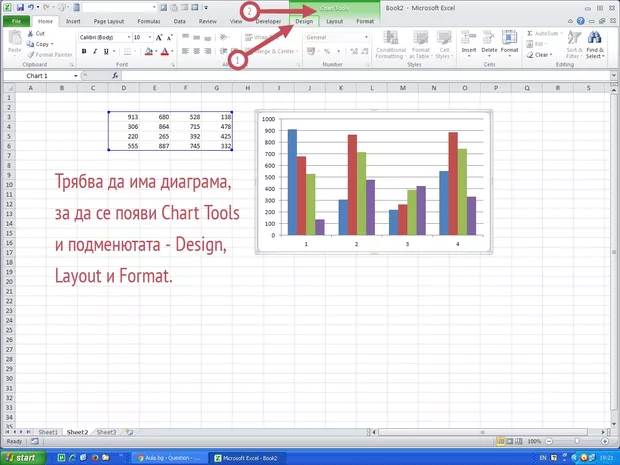Screen dimensions: 620x465
Task: Click the Decrease Decimal icon
Action: pos(365,51)
